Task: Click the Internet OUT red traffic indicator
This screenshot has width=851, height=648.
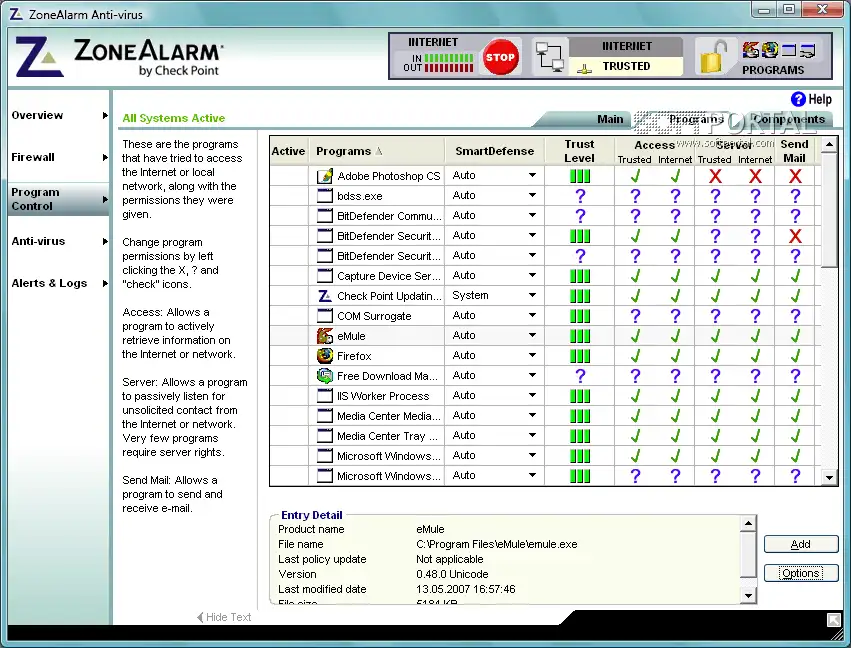Action: click(448, 68)
